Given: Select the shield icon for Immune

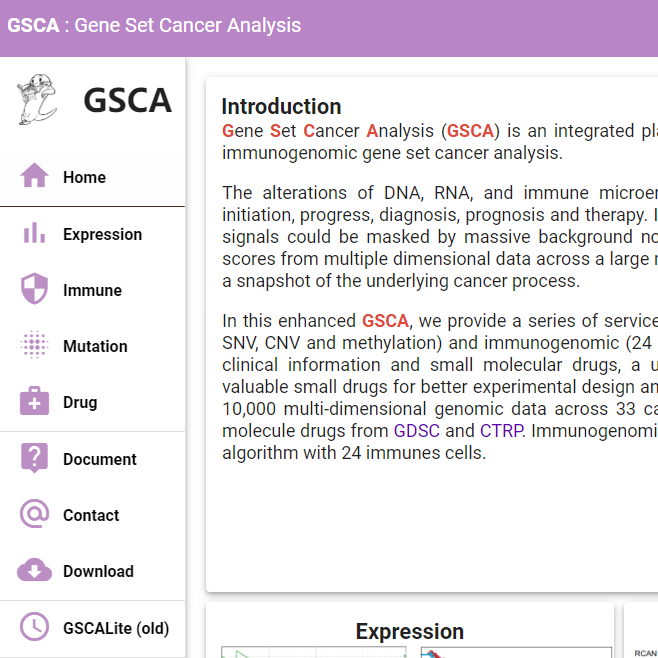Looking at the screenshot, I should 34,289.
